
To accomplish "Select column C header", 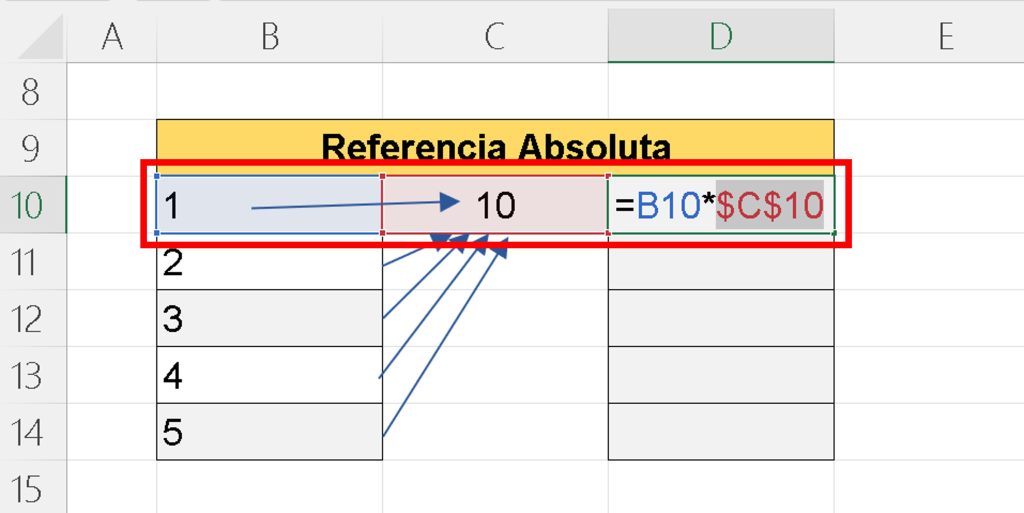I will point(495,37).
